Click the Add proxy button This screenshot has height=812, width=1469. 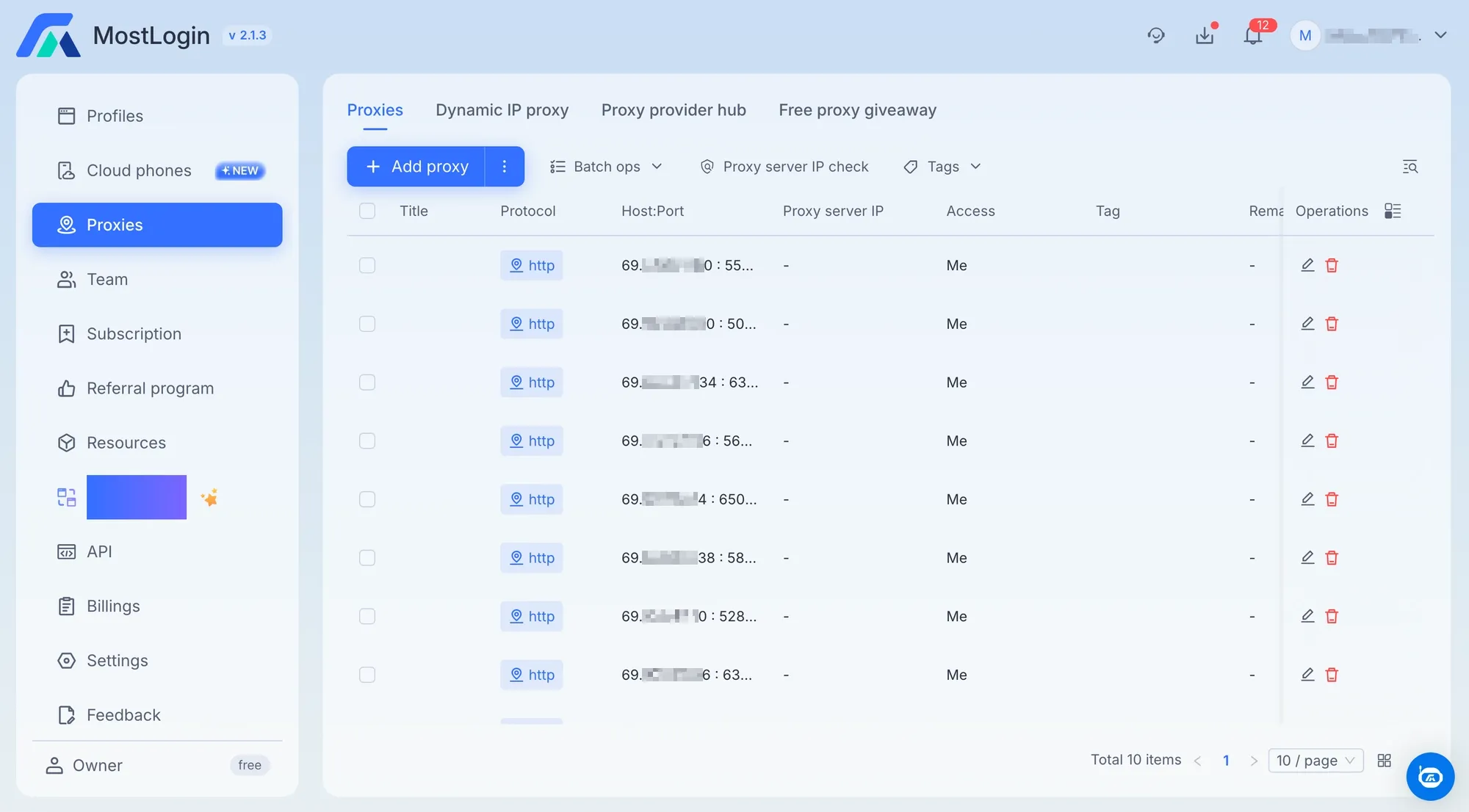(x=435, y=166)
